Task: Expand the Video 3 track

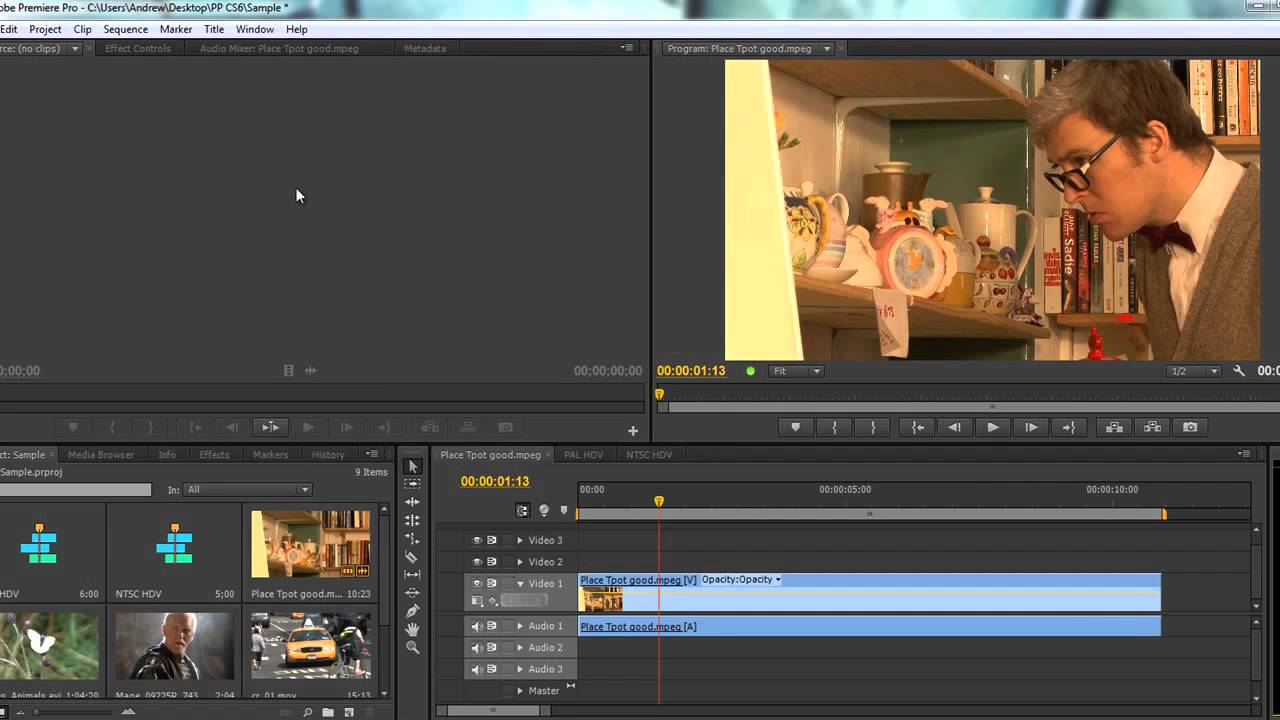Action: 520,540
